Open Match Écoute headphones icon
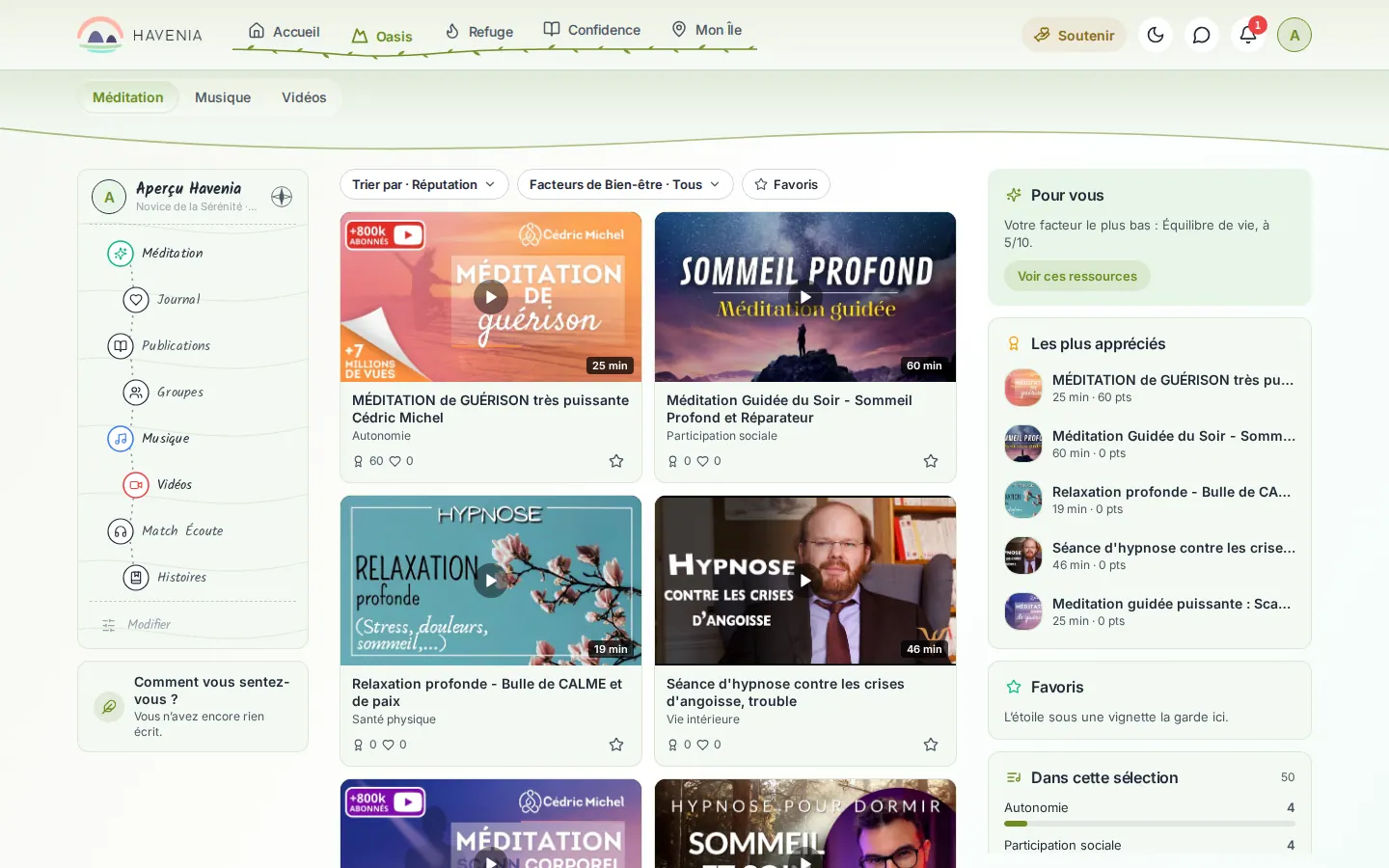The width and height of the screenshot is (1389, 868). (120, 530)
